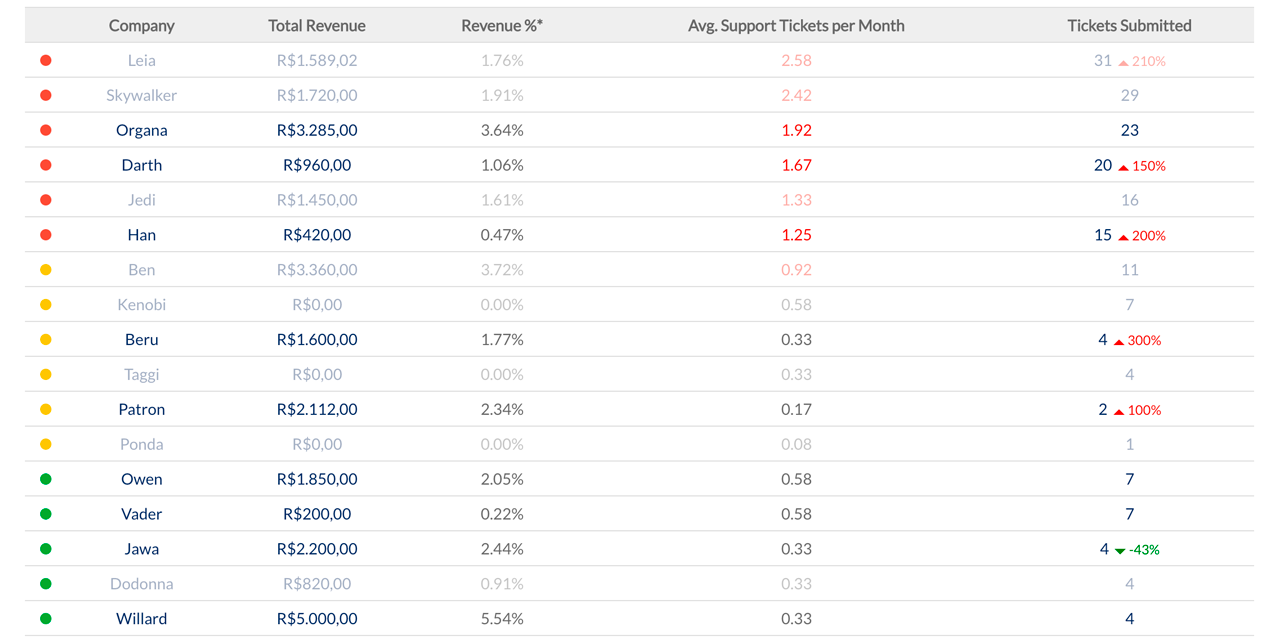Click the yellow status dot for Patron
Screen dimensions: 1280x640
45,409
